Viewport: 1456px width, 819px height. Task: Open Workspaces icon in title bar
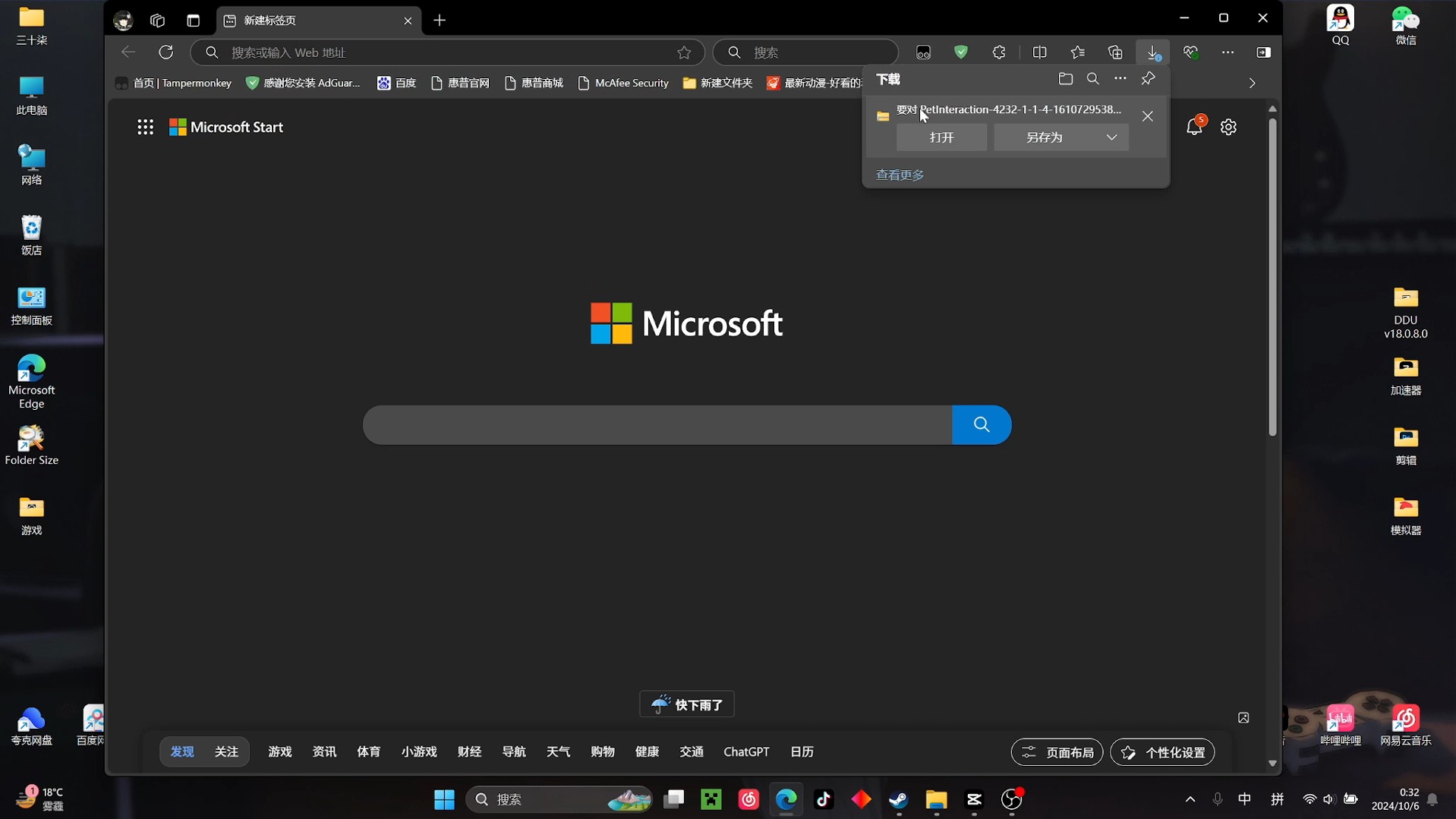157,20
